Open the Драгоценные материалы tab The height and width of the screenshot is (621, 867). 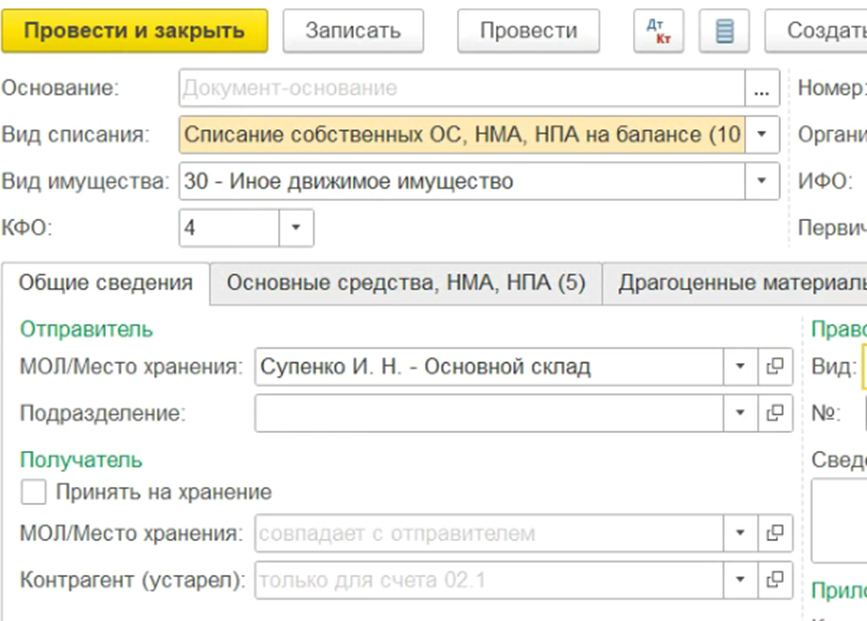click(735, 283)
